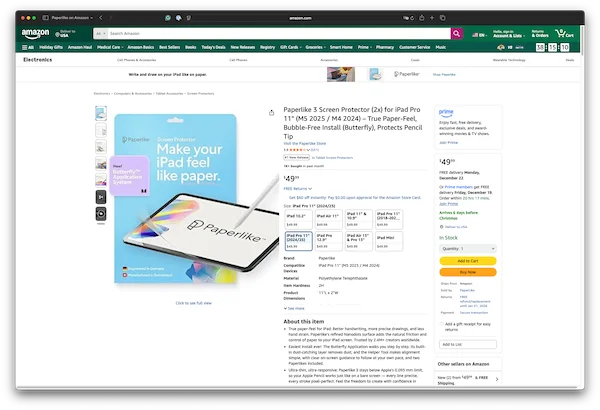This screenshot has height=410, width=600.
Task: Open Groceries nav dropdown
Action: (x=315, y=47)
